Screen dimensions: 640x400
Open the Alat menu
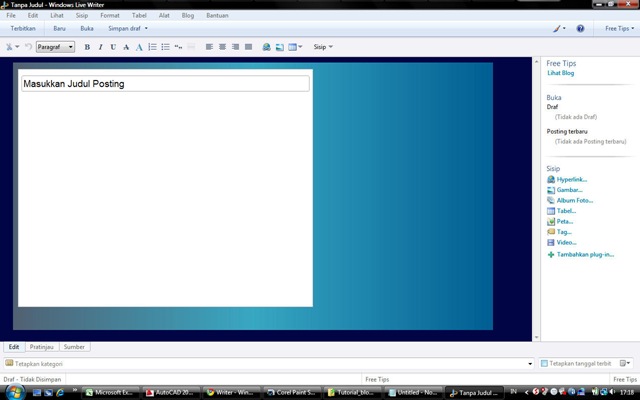(x=164, y=16)
